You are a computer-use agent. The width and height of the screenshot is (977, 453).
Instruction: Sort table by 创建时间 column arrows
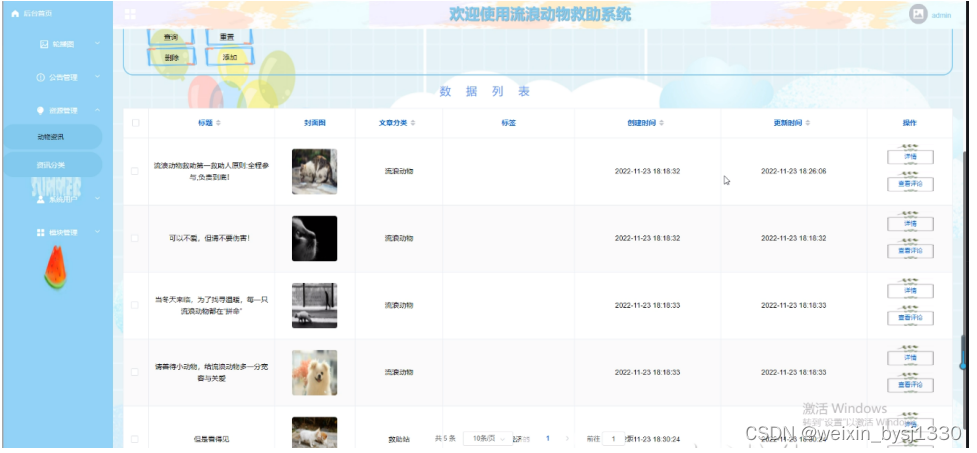[x=662, y=123]
